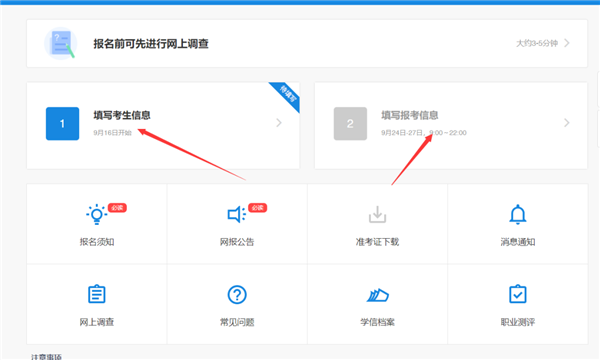
Task: Click the survey document icon in banner
Action: coord(61,44)
